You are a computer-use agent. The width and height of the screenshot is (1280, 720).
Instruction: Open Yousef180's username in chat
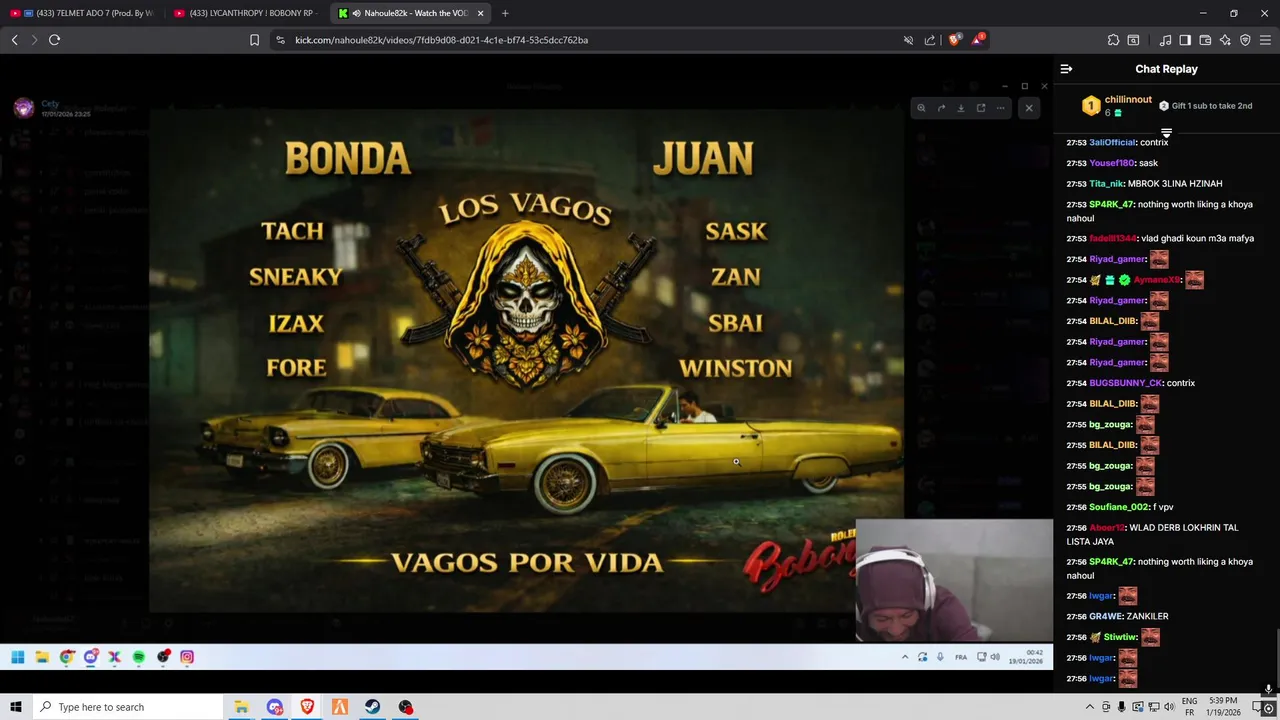pyautogui.click(x=1112, y=163)
